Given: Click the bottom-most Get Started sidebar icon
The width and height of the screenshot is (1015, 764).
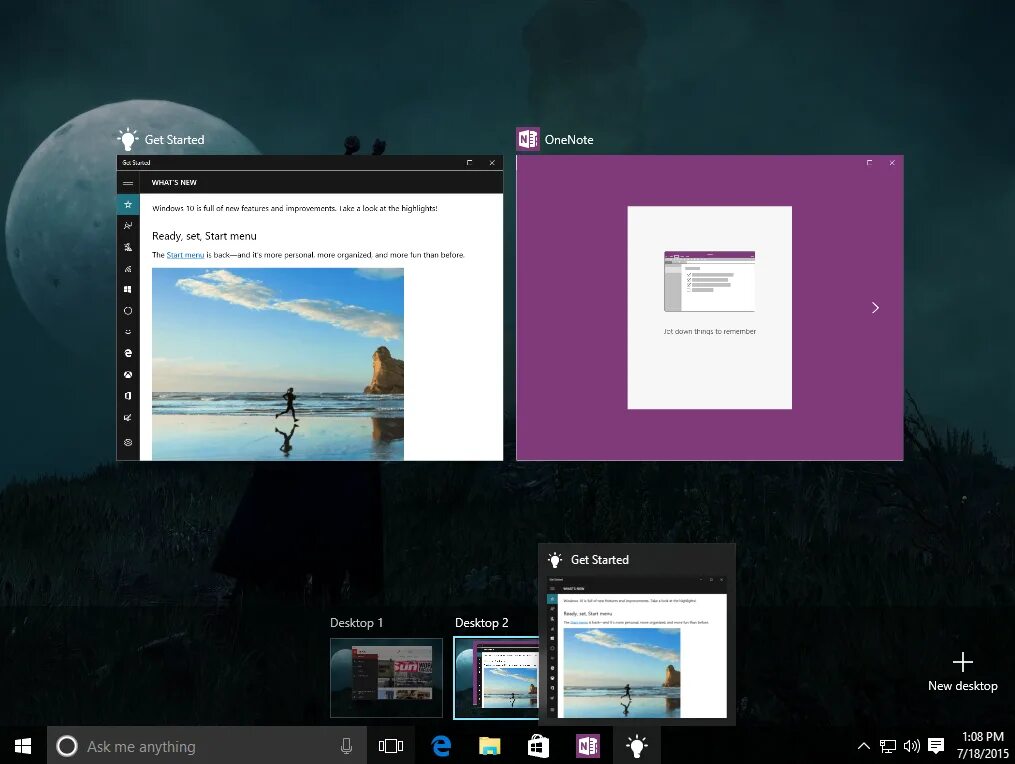Looking at the screenshot, I should coord(128,442).
